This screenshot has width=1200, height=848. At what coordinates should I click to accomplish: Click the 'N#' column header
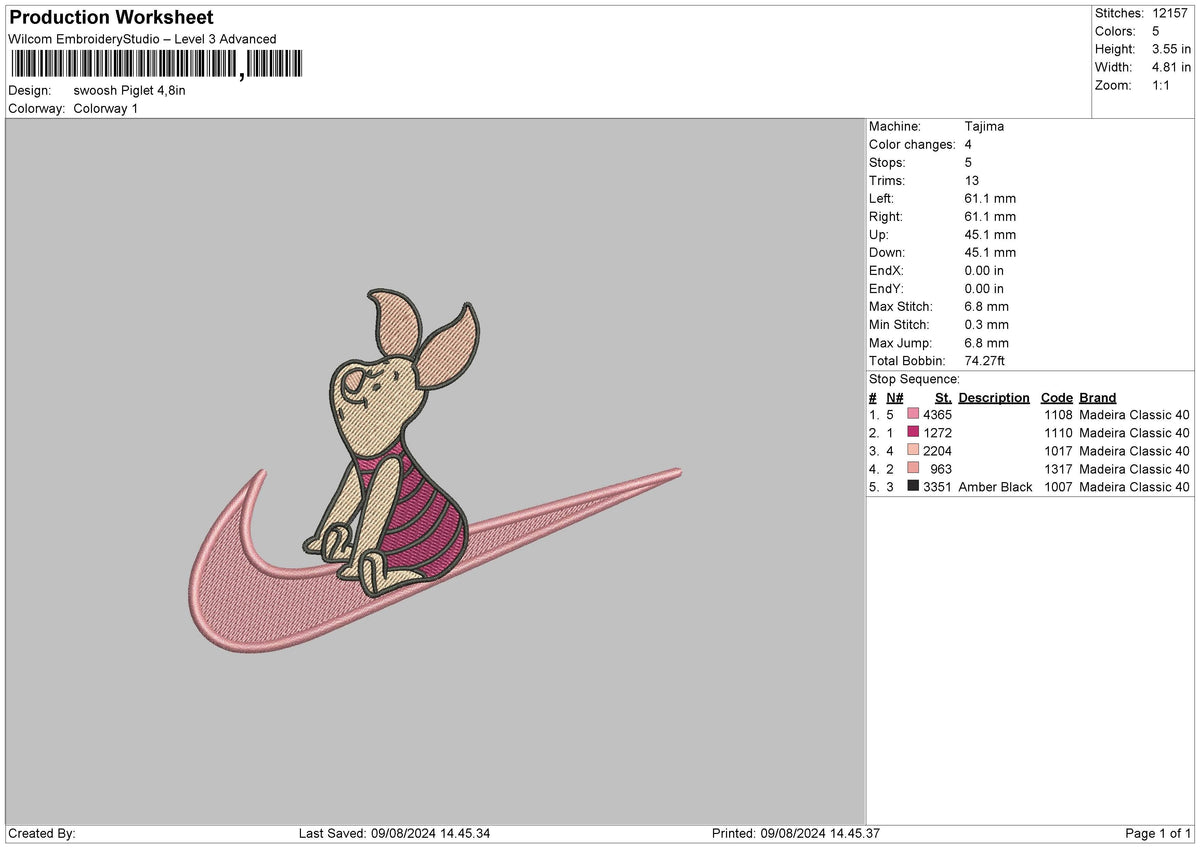click(x=894, y=397)
